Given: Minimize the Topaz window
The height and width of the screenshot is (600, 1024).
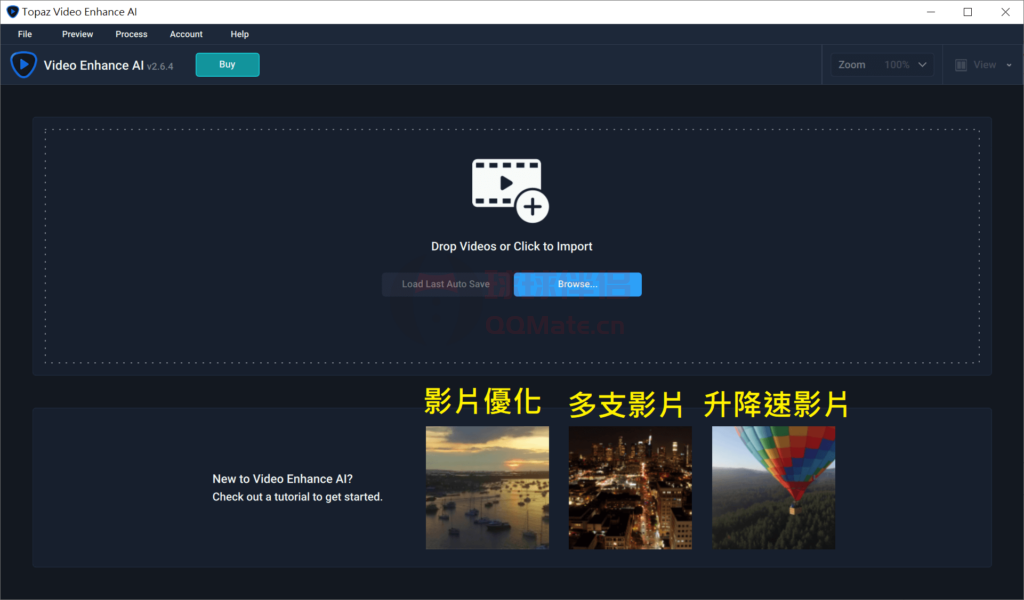Looking at the screenshot, I should click(x=931, y=12).
